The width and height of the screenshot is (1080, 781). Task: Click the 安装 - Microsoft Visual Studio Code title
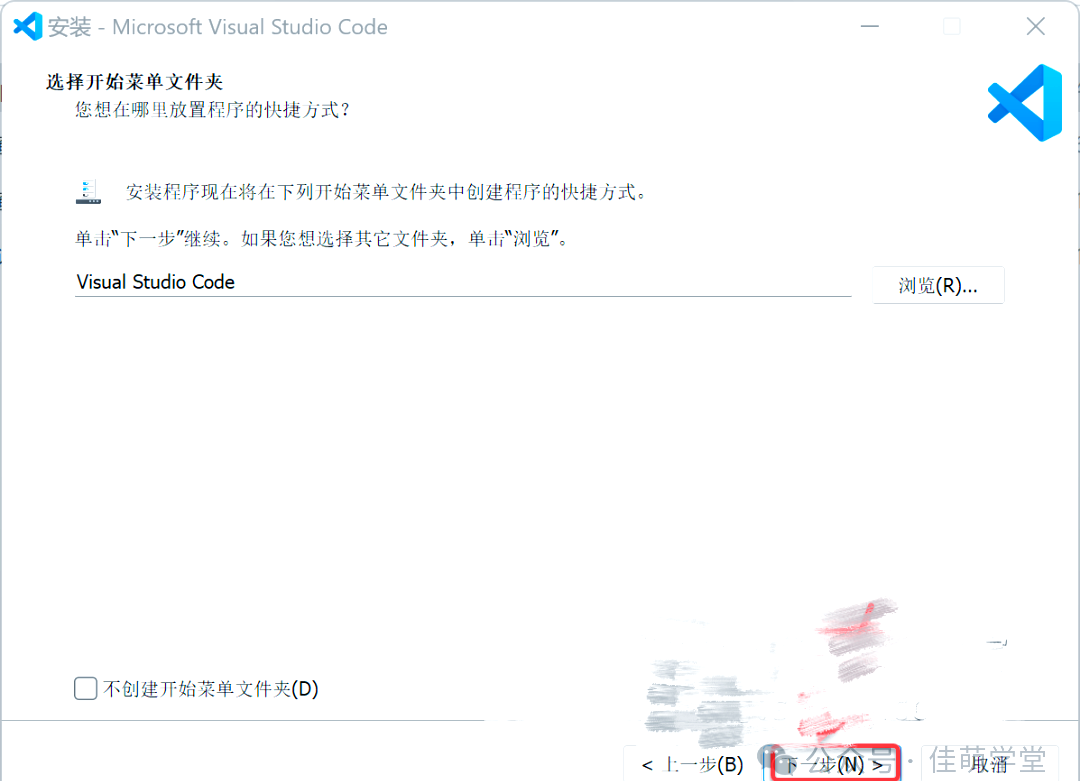click(218, 27)
